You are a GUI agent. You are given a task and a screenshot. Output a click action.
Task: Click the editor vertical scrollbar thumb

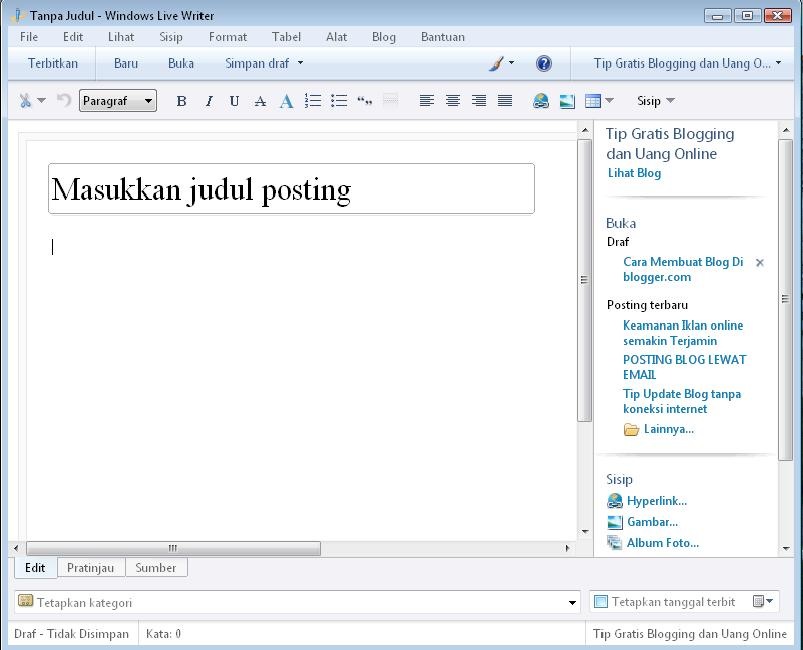click(x=584, y=280)
